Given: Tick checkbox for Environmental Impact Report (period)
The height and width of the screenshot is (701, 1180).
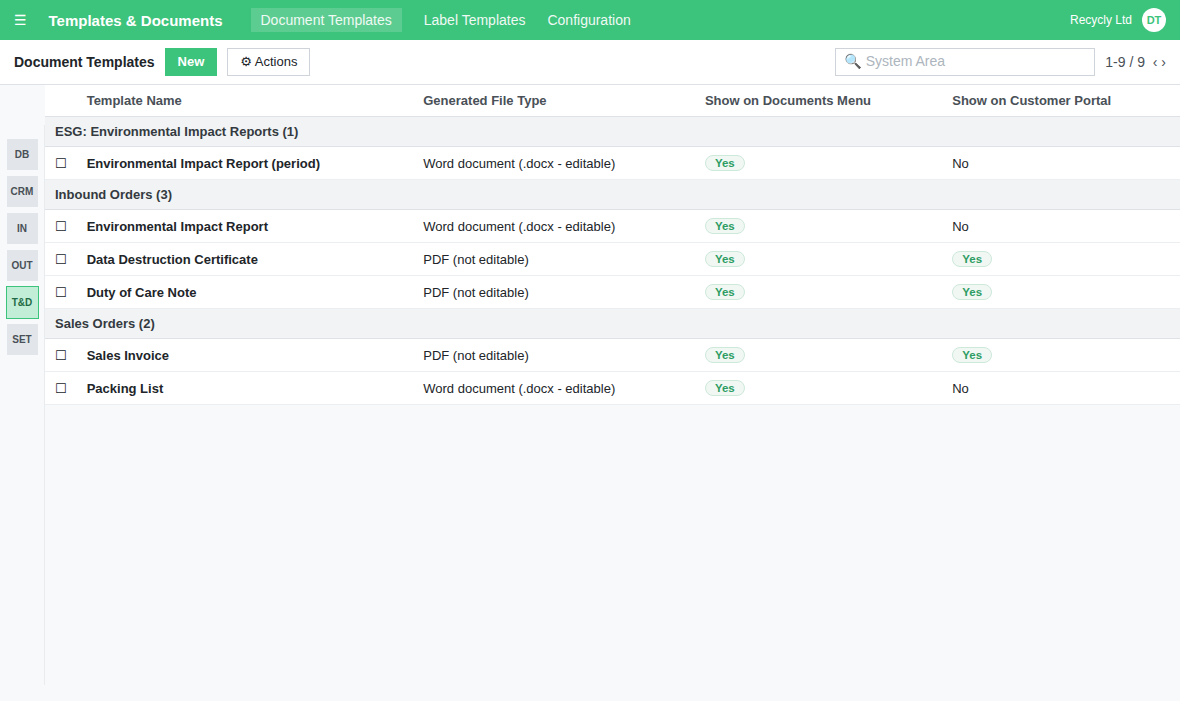Looking at the screenshot, I should coord(61,163).
